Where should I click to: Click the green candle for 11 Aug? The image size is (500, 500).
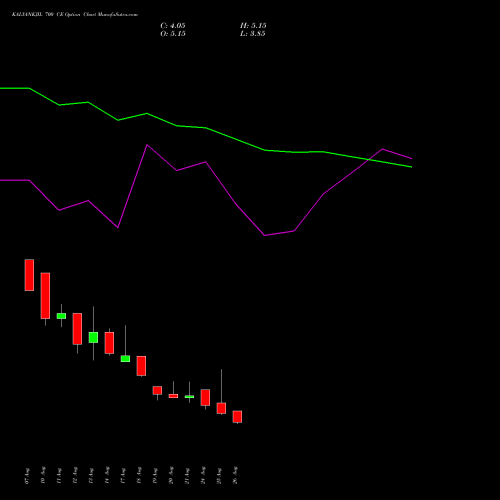pyautogui.click(x=61, y=316)
